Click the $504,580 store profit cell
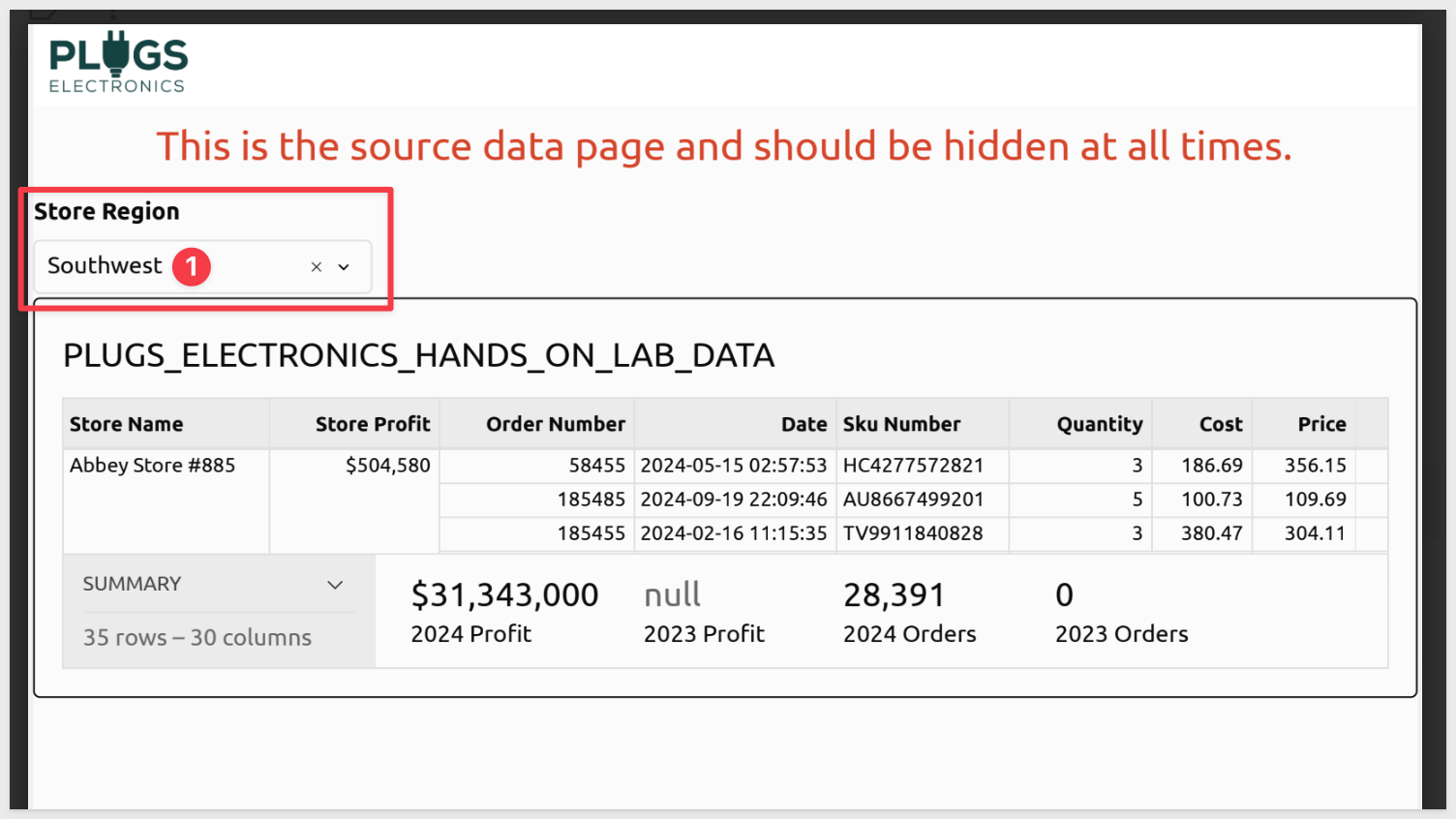1456x819 pixels. [x=387, y=466]
